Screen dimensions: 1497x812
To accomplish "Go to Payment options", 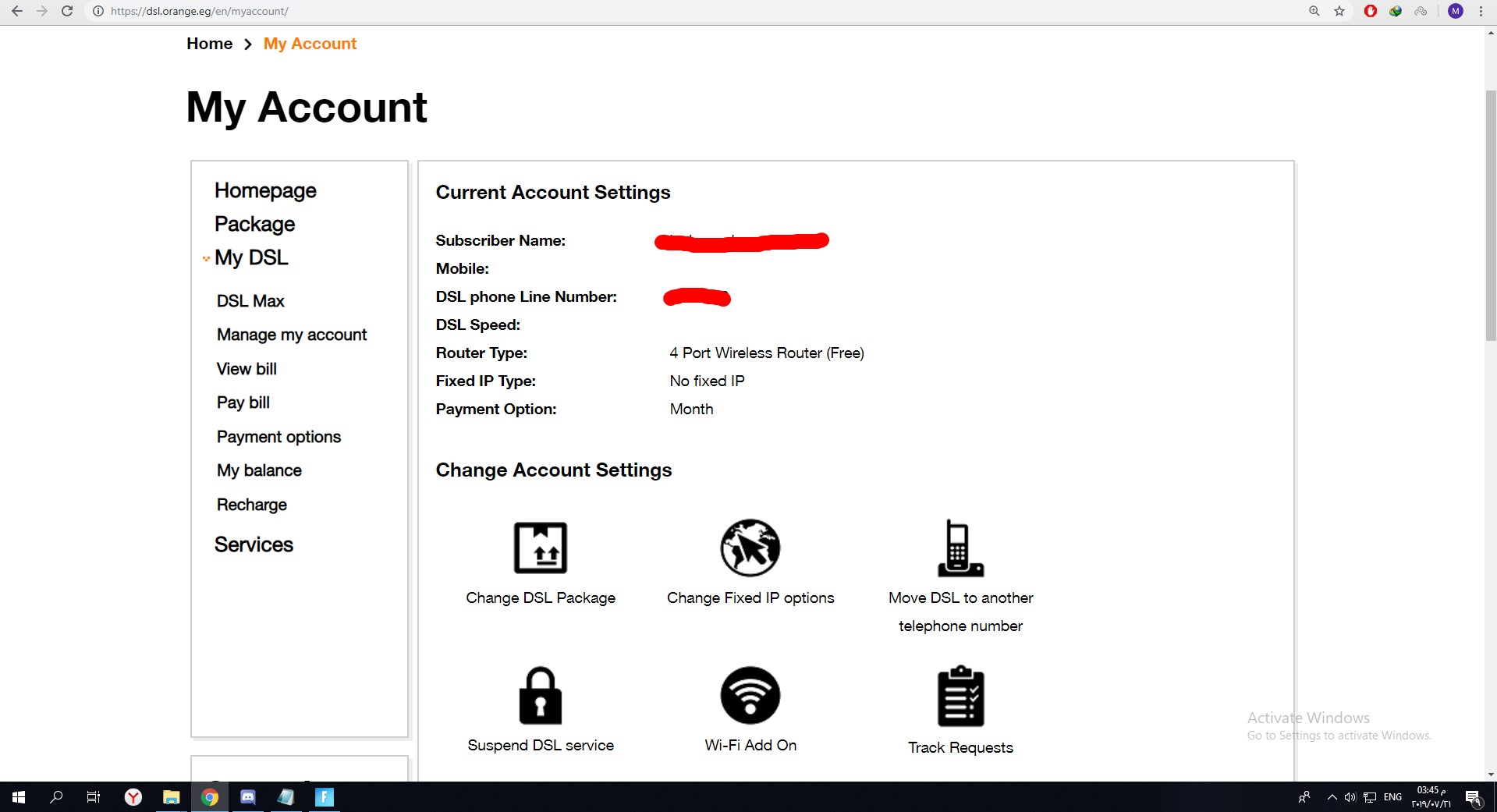I will pyautogui.click(x=278, y=437).
